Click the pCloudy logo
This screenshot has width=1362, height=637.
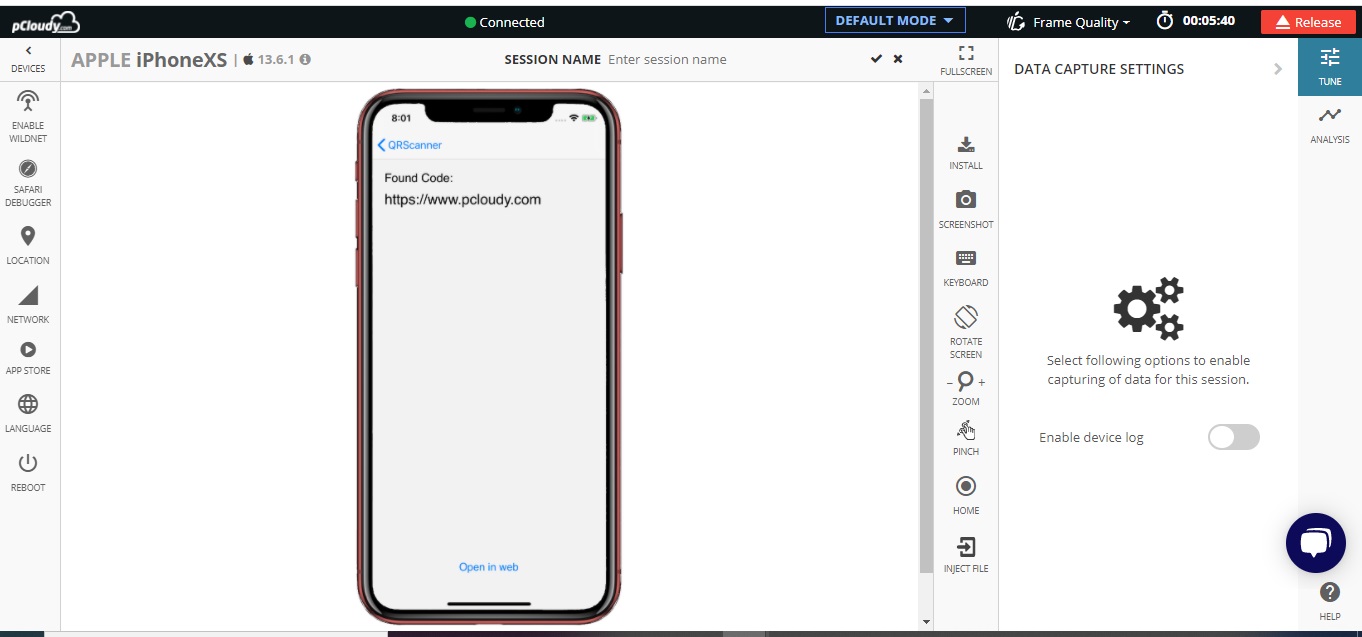(46, 22)
